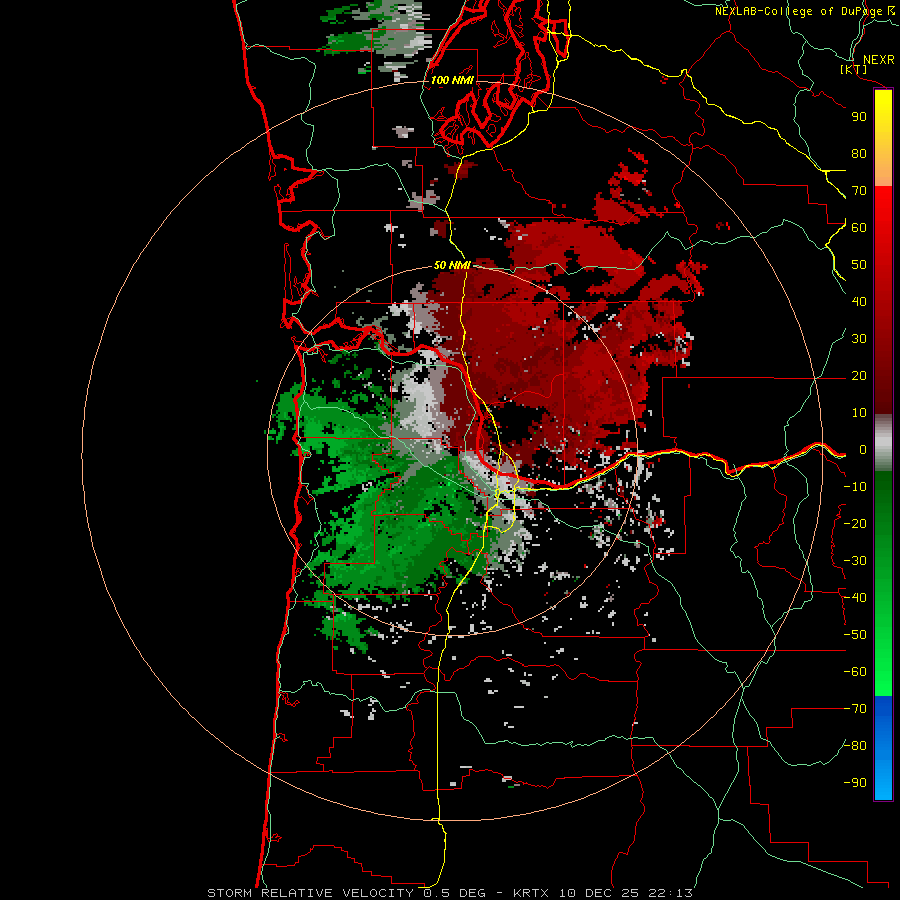Screen dimensions: 900x900
Task: Click the Storm Relative Velocity caption text
Action: [x=449, y=893]
